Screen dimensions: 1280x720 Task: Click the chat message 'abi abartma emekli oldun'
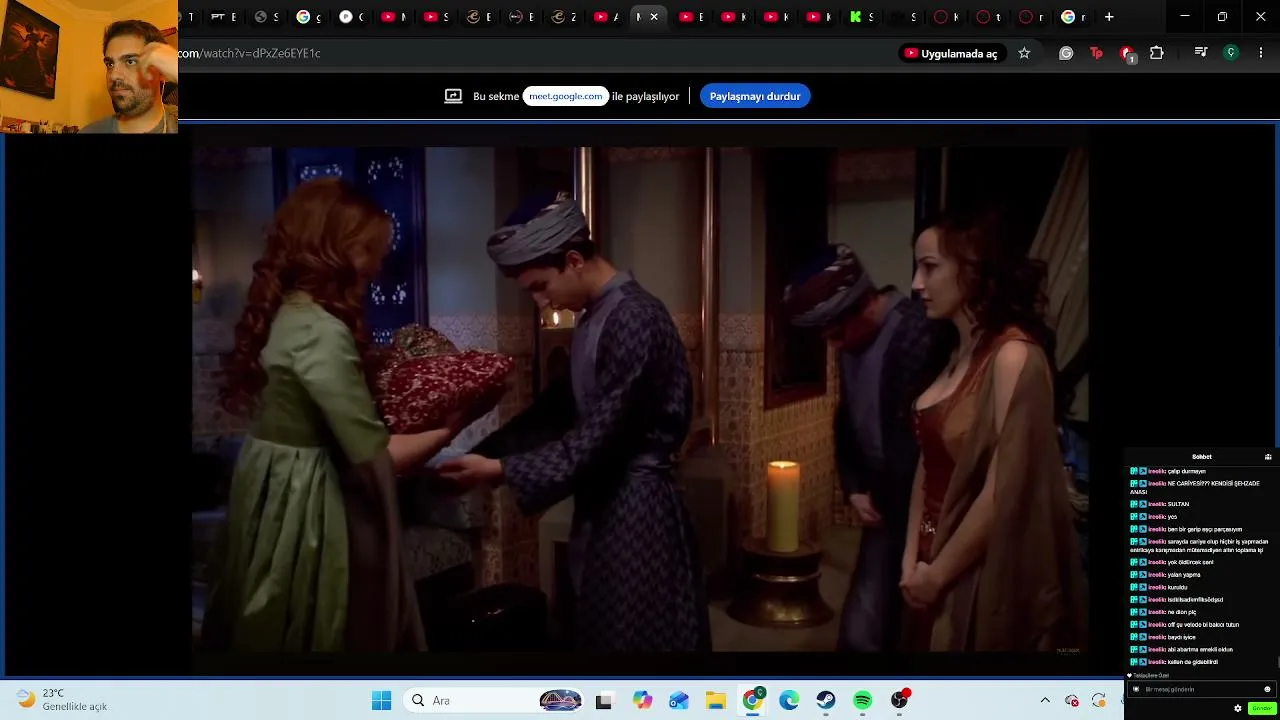point(1200,650)
